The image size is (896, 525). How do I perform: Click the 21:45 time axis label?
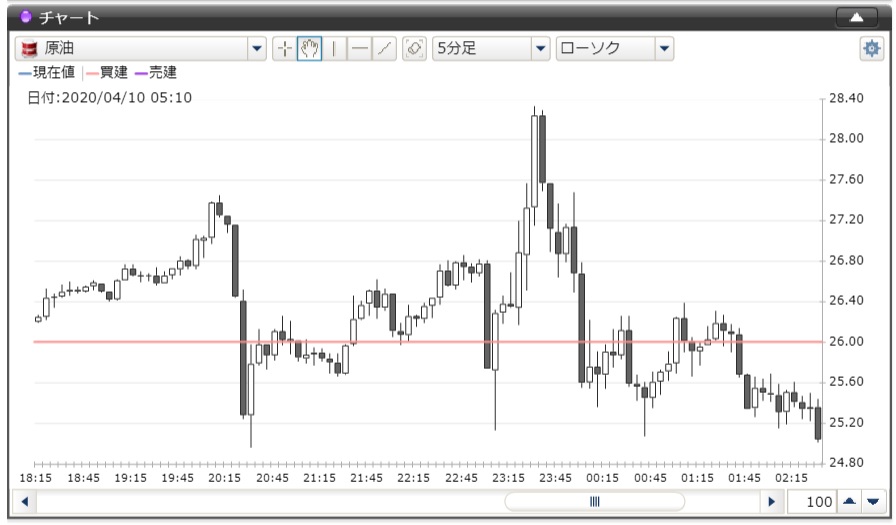[366, 478]
